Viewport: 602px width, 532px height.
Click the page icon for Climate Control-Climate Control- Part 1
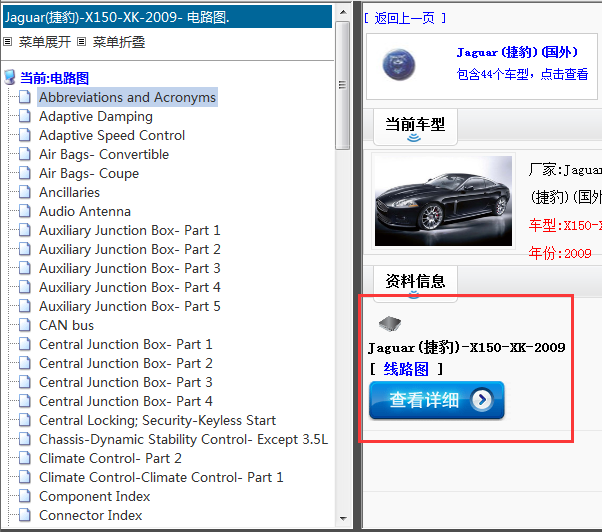[x=25, y=477]
